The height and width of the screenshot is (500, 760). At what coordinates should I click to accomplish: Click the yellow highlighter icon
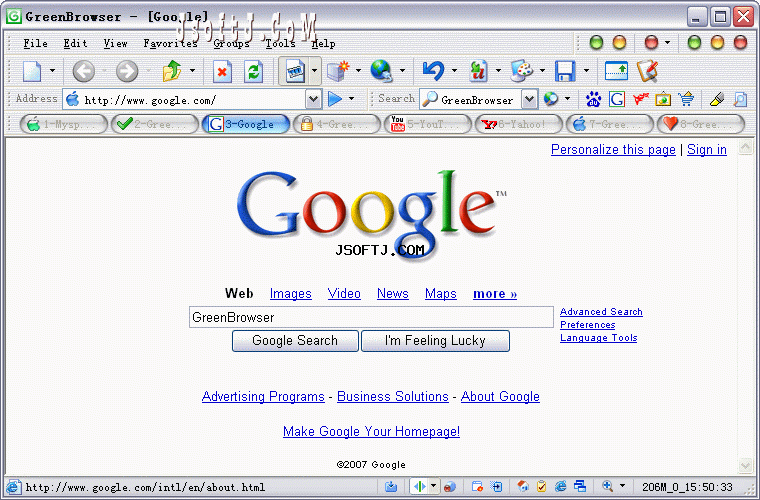[x=716, y=99]
